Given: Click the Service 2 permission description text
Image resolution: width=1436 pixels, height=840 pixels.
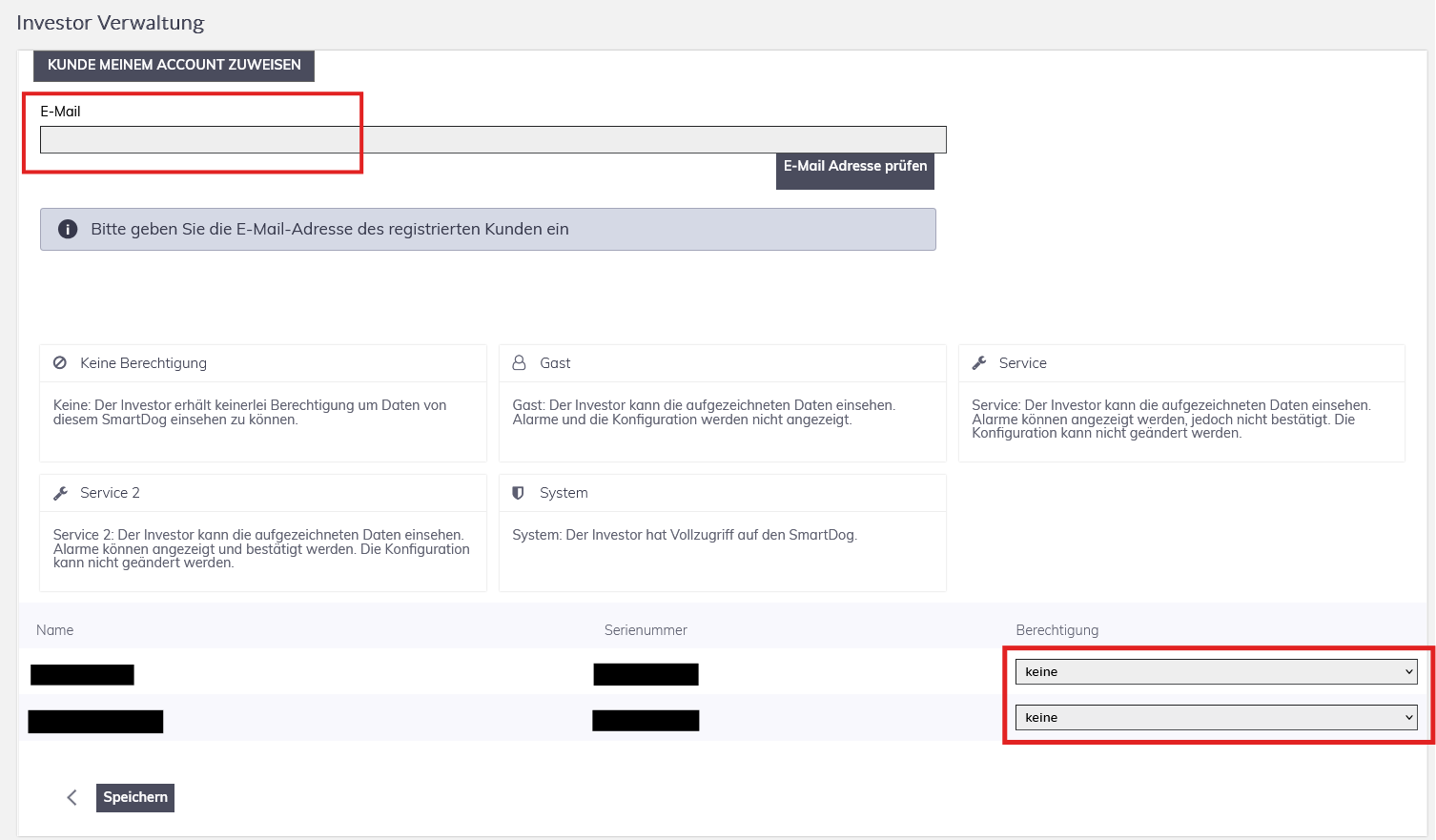Looking at the screenshot, I should tap(261, 548).
